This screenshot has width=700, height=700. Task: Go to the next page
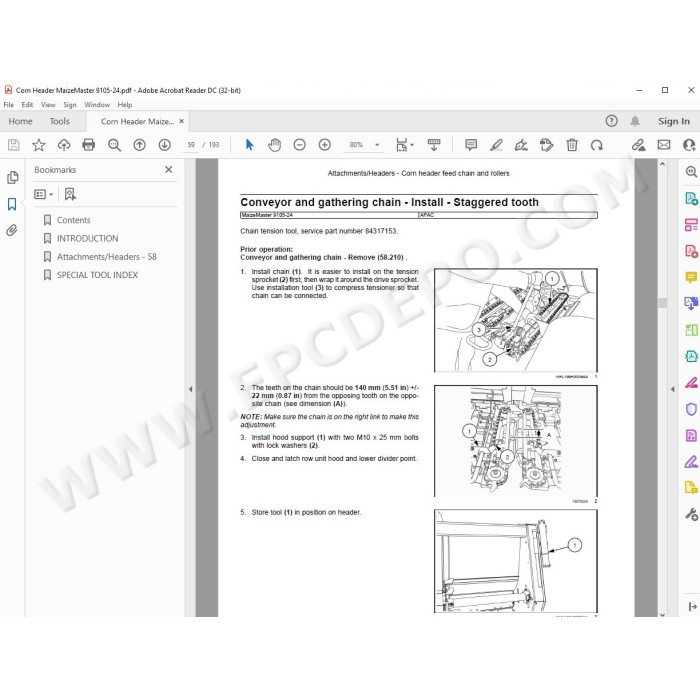pyautogui.click(x=165, y=145)
